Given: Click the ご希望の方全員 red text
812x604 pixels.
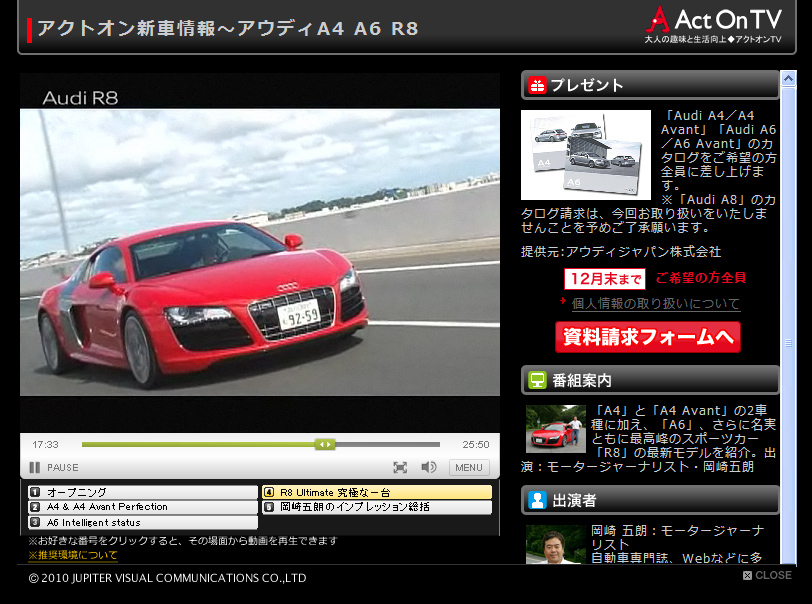Looking at the screenshot, I should (701, 278).
